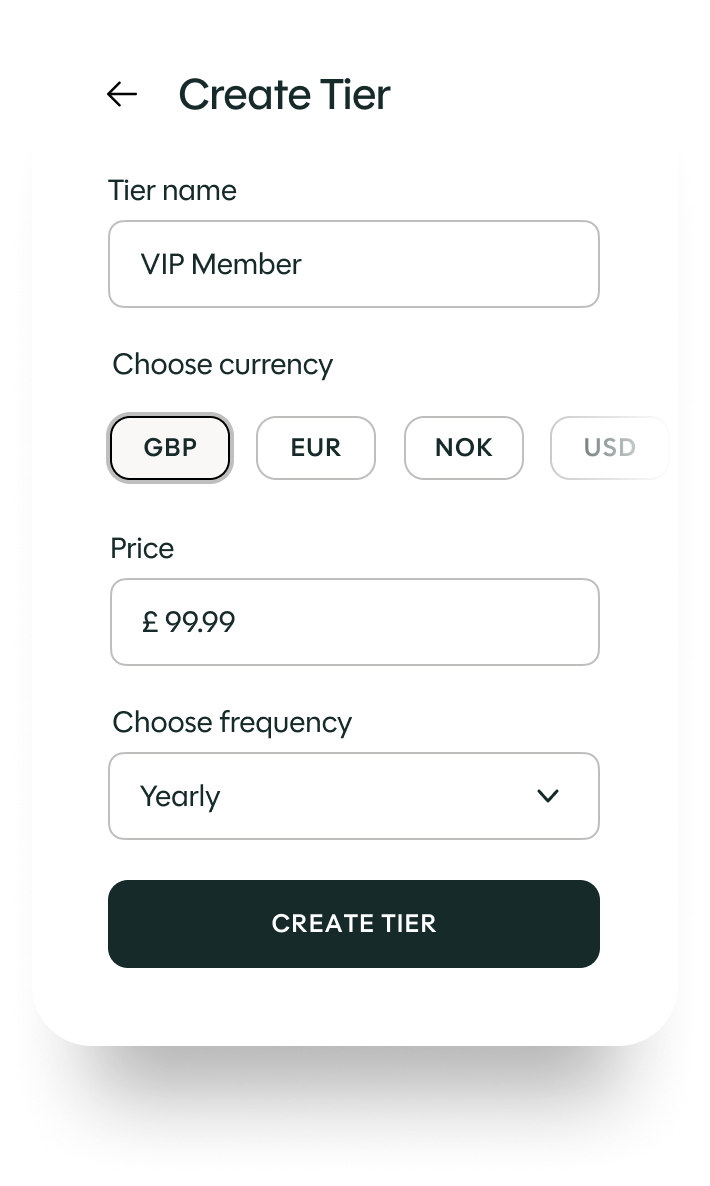Open the Yearly frequency dropdown
Image resolution: width=710 pixels, height=1186 pixels.
353,796
